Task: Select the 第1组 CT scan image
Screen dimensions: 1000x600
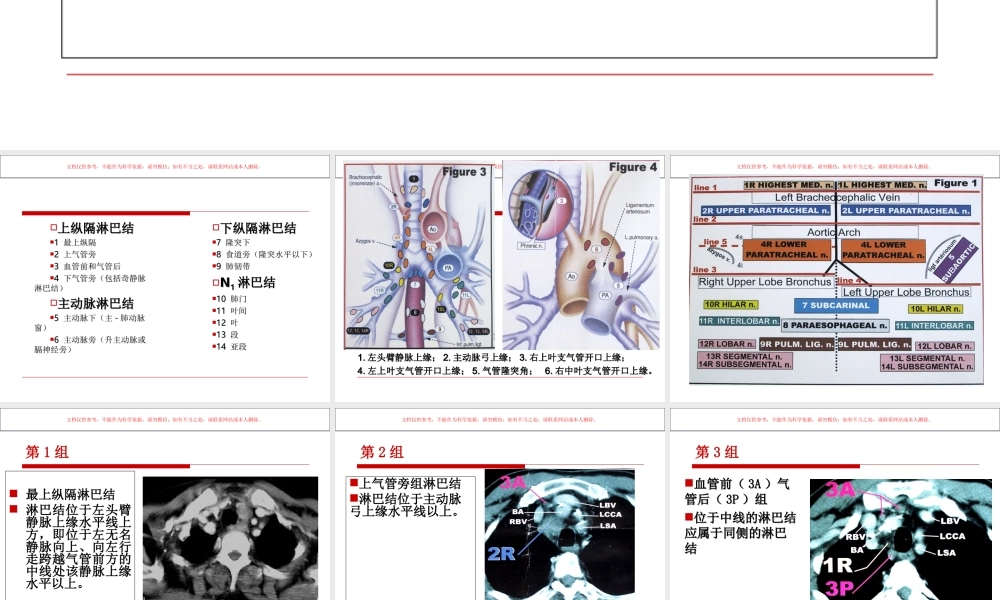Action: [230, 538]
